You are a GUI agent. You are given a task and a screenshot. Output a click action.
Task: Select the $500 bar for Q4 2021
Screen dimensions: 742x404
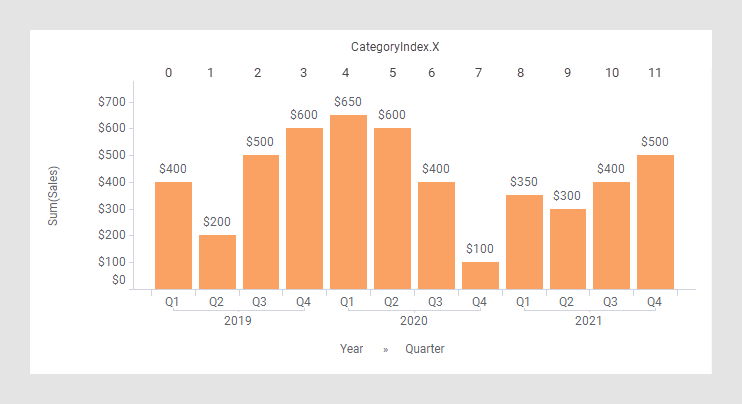pos(655,222)
